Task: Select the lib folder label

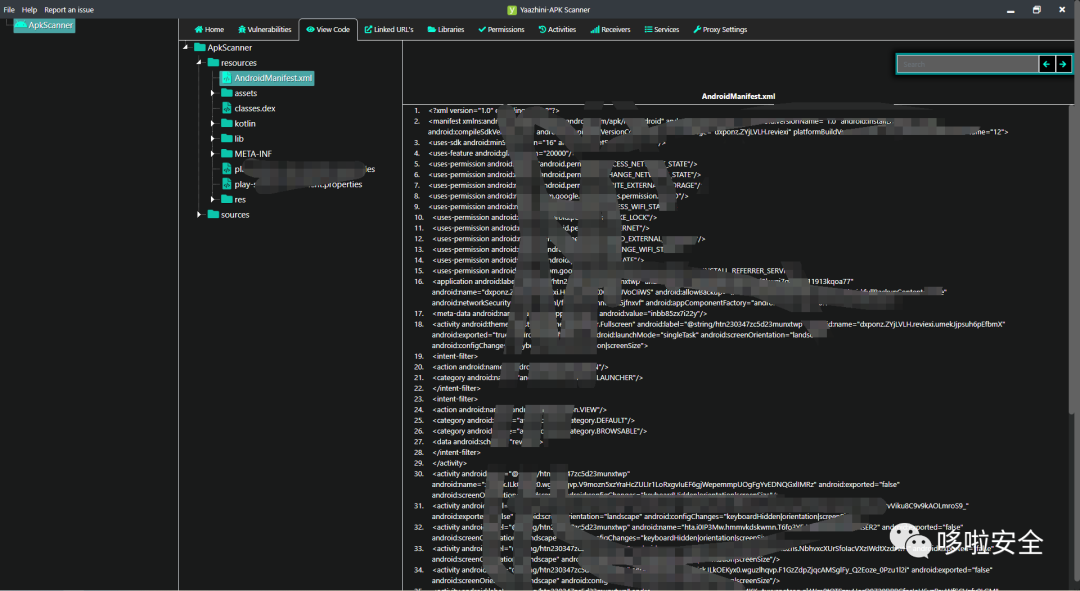Action: click(x=239, y=138)
